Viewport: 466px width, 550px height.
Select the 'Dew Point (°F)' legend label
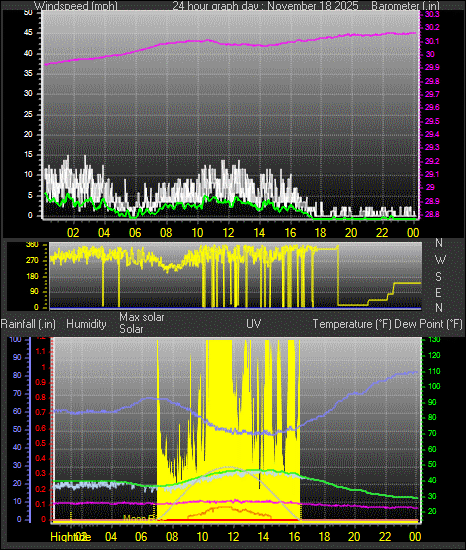pos(428,323)
